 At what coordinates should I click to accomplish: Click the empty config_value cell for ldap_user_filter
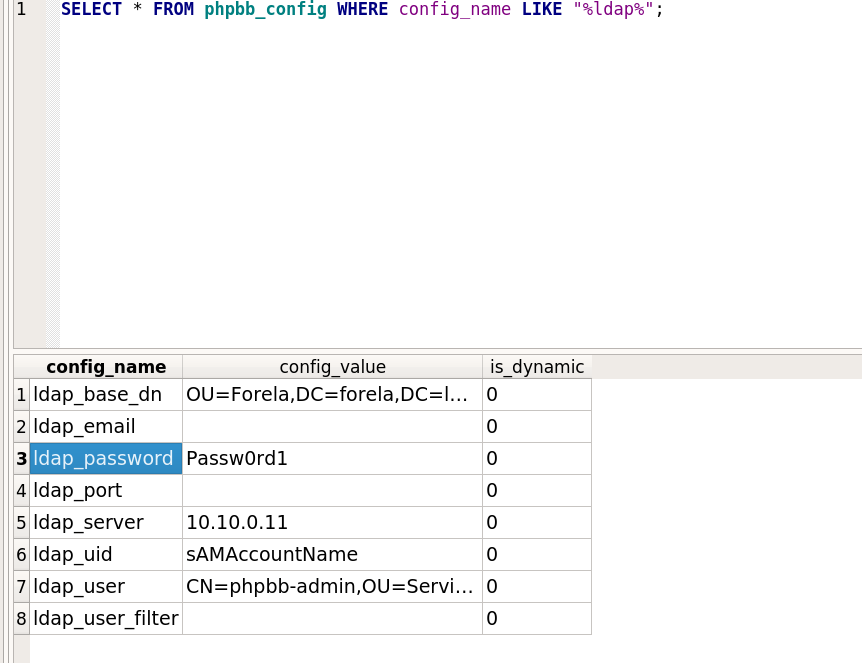tap(333, 618)
